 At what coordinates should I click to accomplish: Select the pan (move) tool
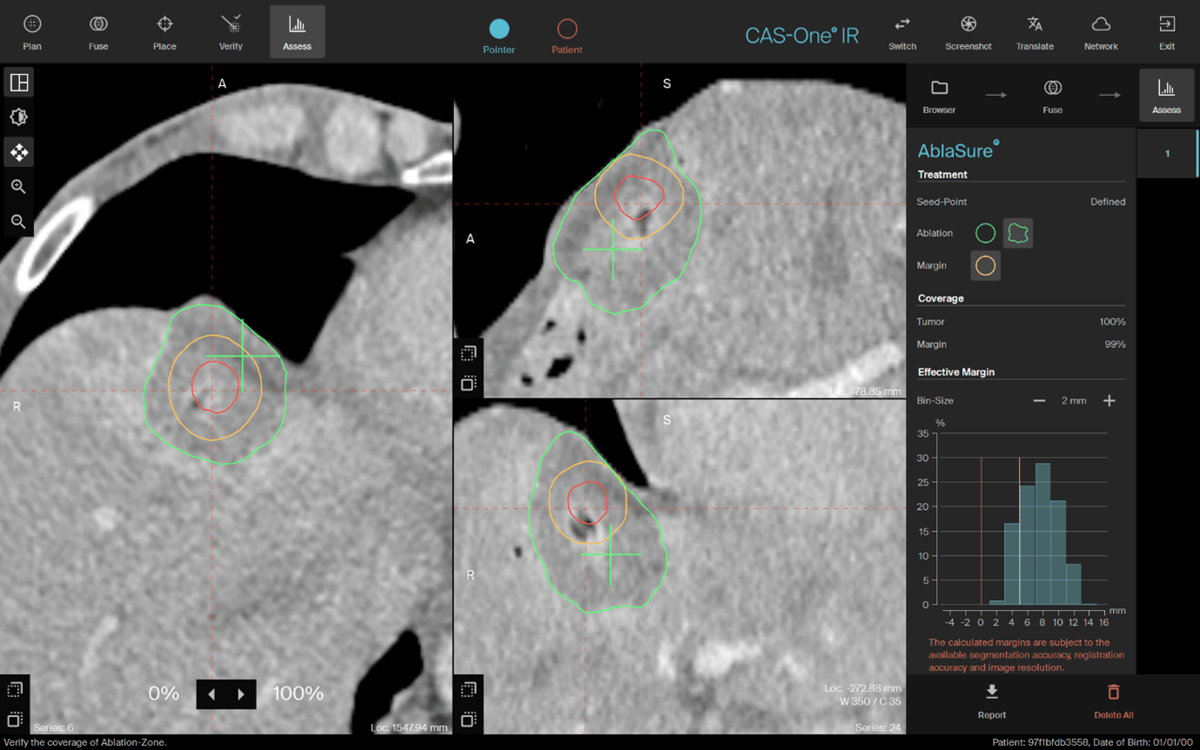coord(18,152)
